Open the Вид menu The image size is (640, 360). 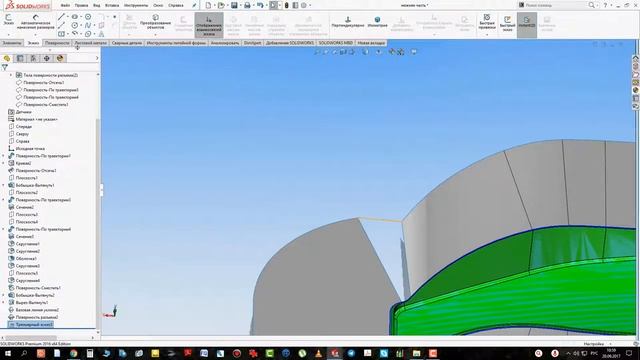tap(96, 5)
